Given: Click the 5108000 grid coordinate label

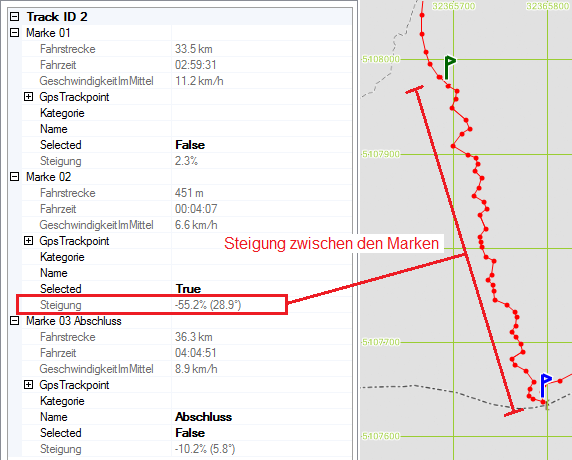Looking at the screenshot, I should pos(380,59).
